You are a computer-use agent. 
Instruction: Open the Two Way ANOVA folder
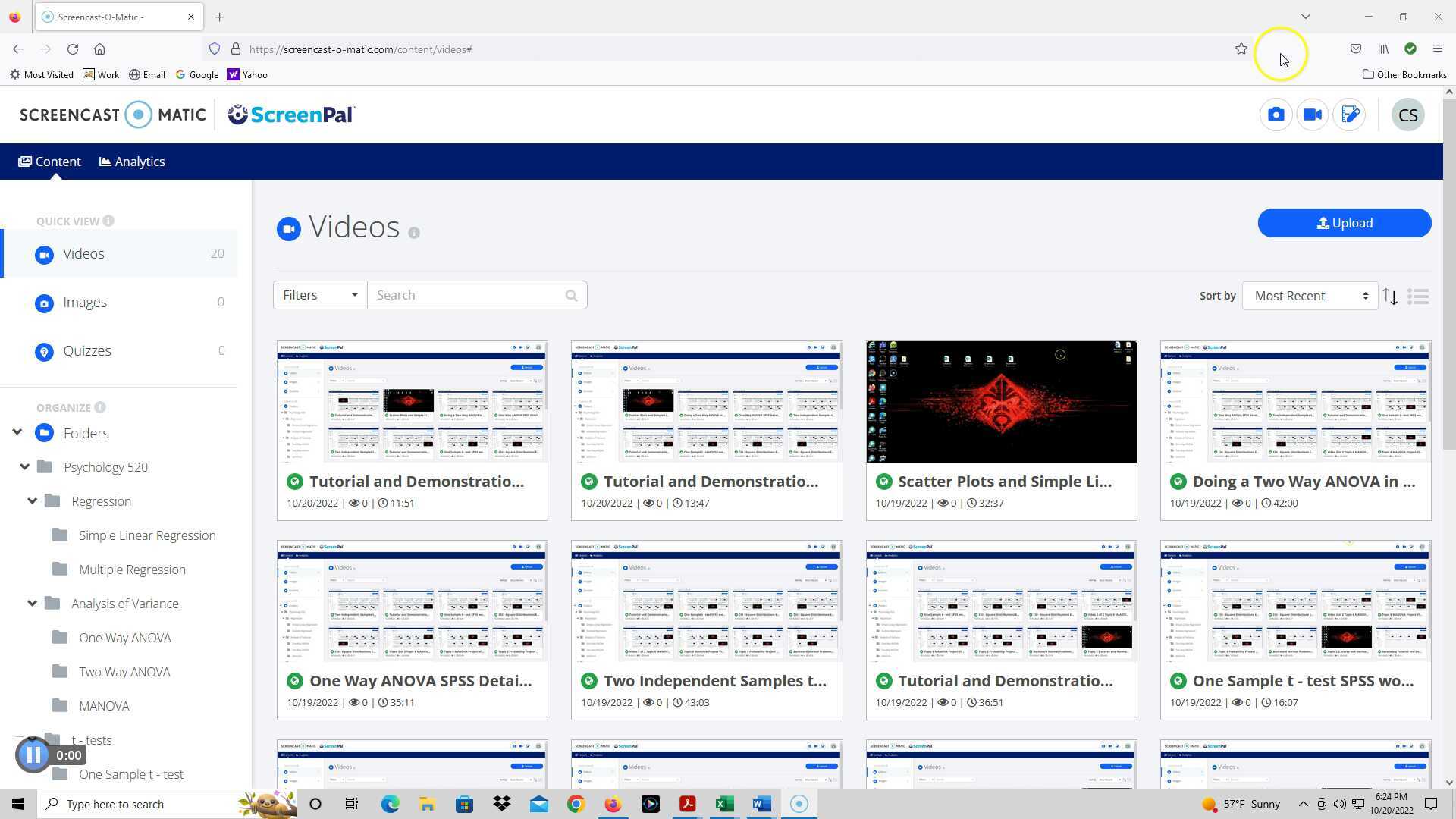pos(124,672)
